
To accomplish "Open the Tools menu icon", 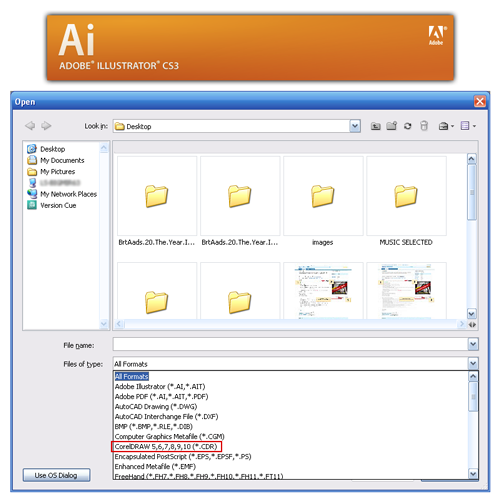I will click(446, 126).
